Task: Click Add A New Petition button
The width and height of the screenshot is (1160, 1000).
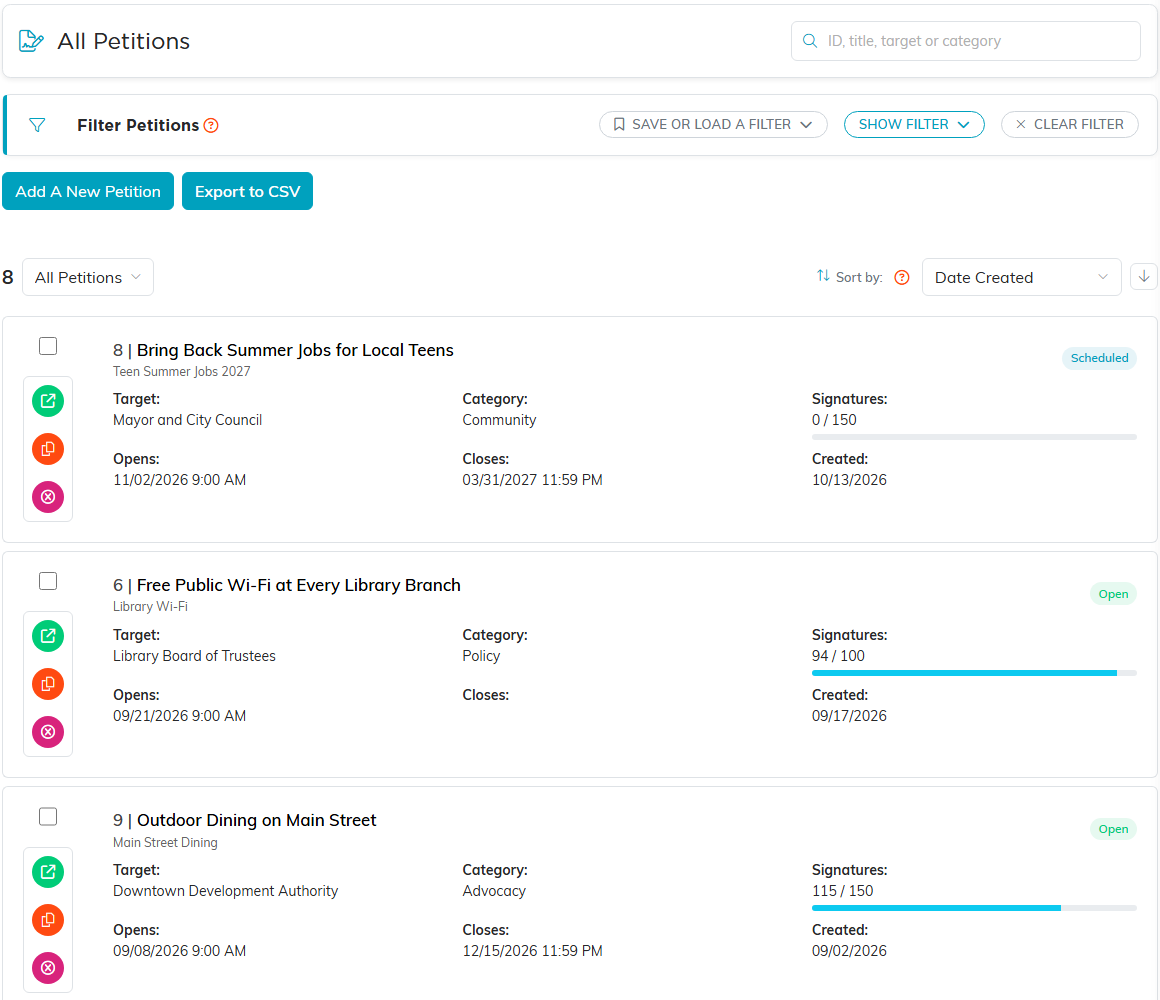Action: (x=88, y=192)
